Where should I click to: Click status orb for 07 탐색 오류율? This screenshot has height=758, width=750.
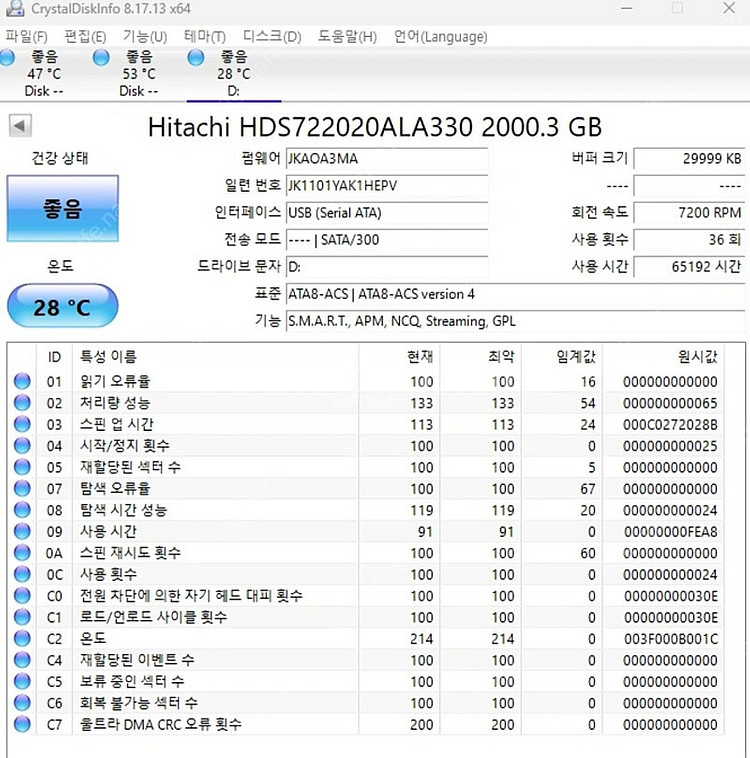(22, 488)
